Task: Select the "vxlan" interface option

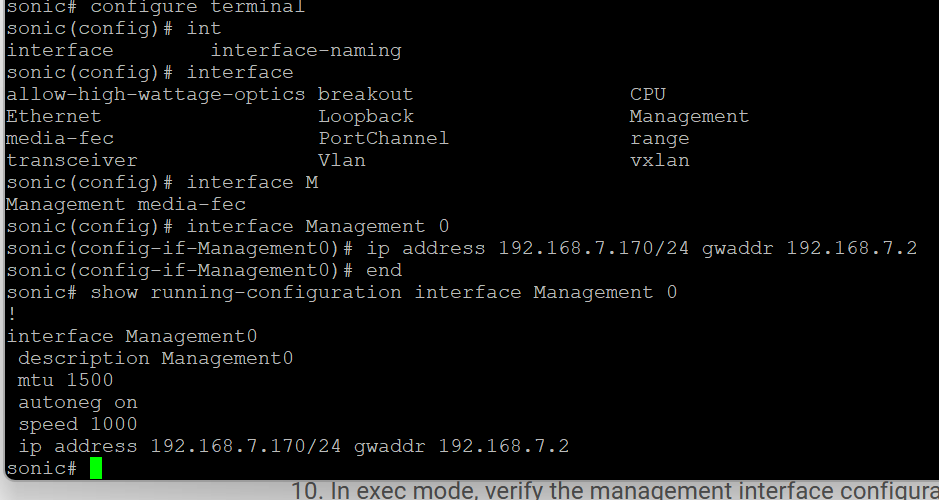Action: coord(660,160)
